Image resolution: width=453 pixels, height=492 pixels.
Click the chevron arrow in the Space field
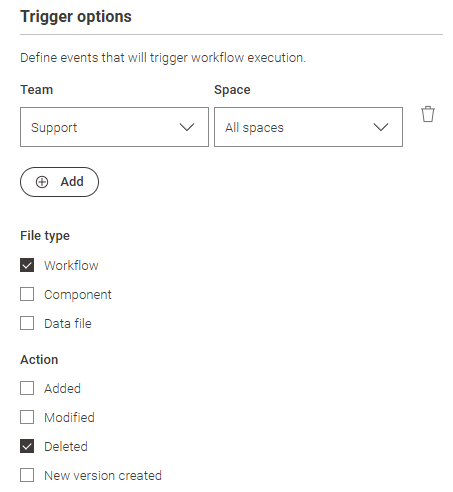point(381,127)
